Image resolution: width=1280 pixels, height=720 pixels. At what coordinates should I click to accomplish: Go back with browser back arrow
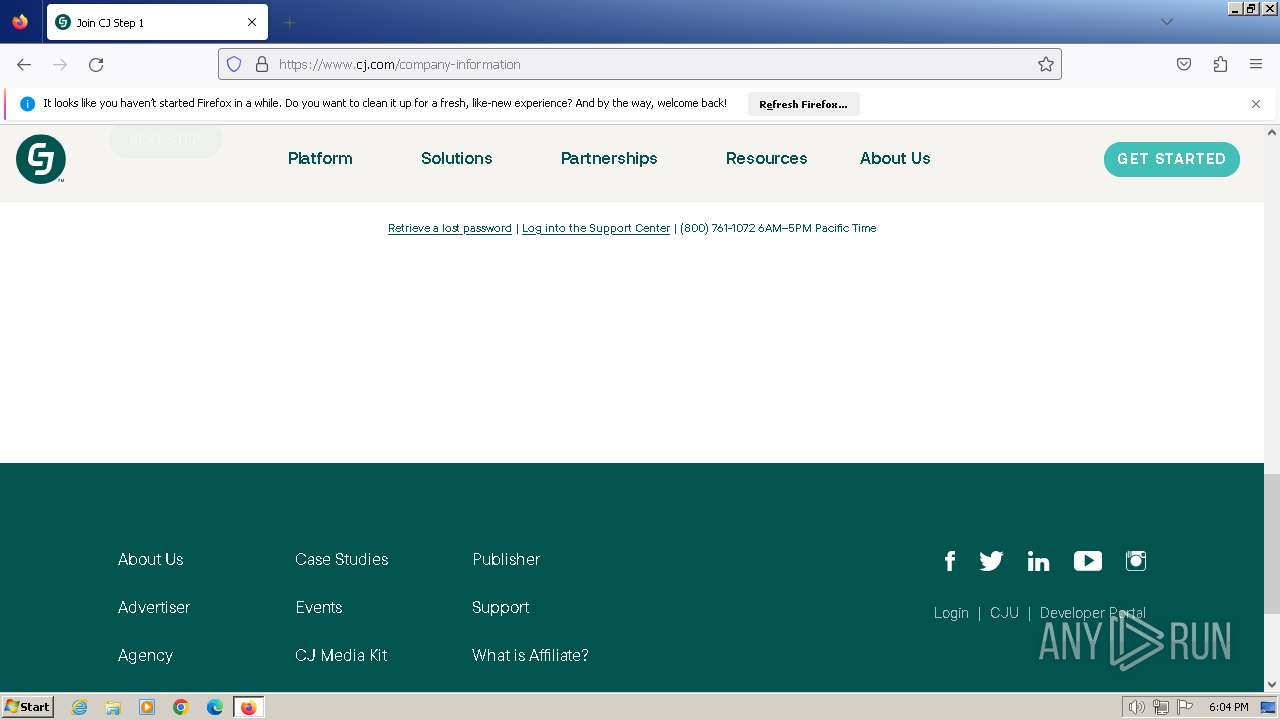24,64
